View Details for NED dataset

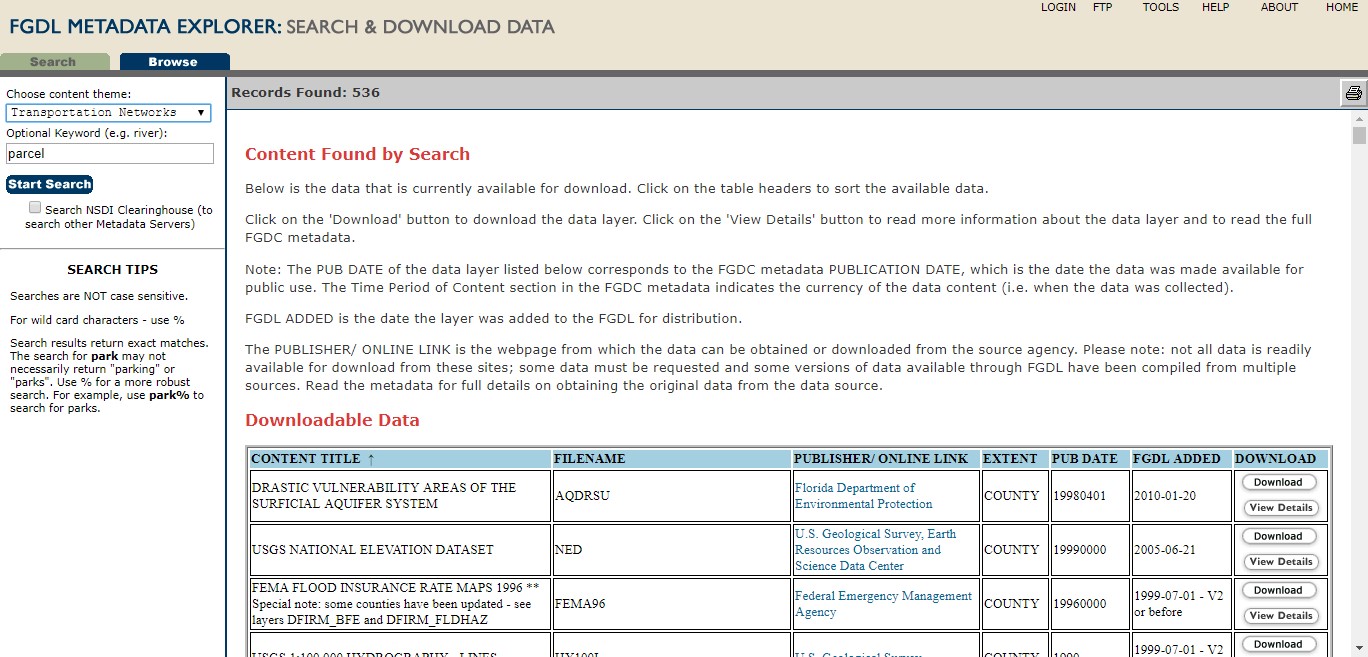tap(1281, 562)
